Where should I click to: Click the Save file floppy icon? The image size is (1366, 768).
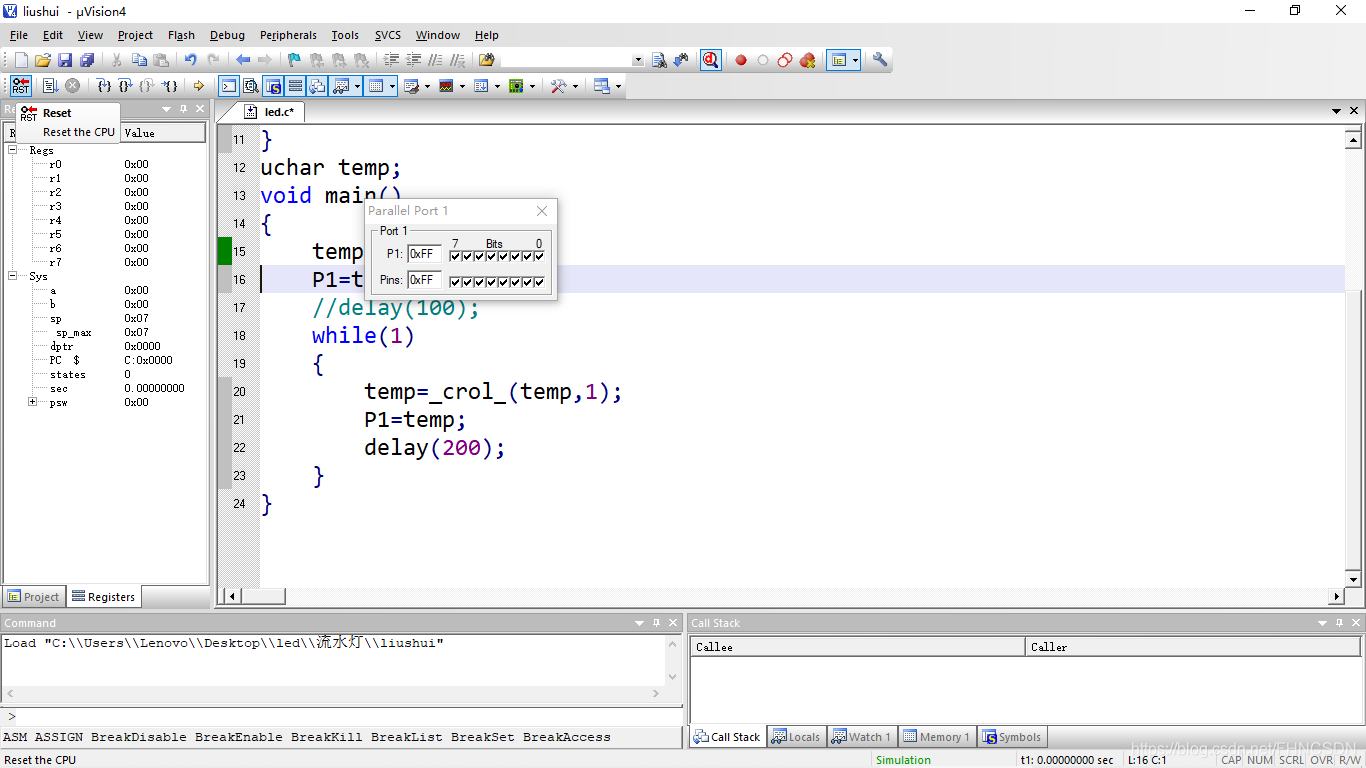coord(65,60)
